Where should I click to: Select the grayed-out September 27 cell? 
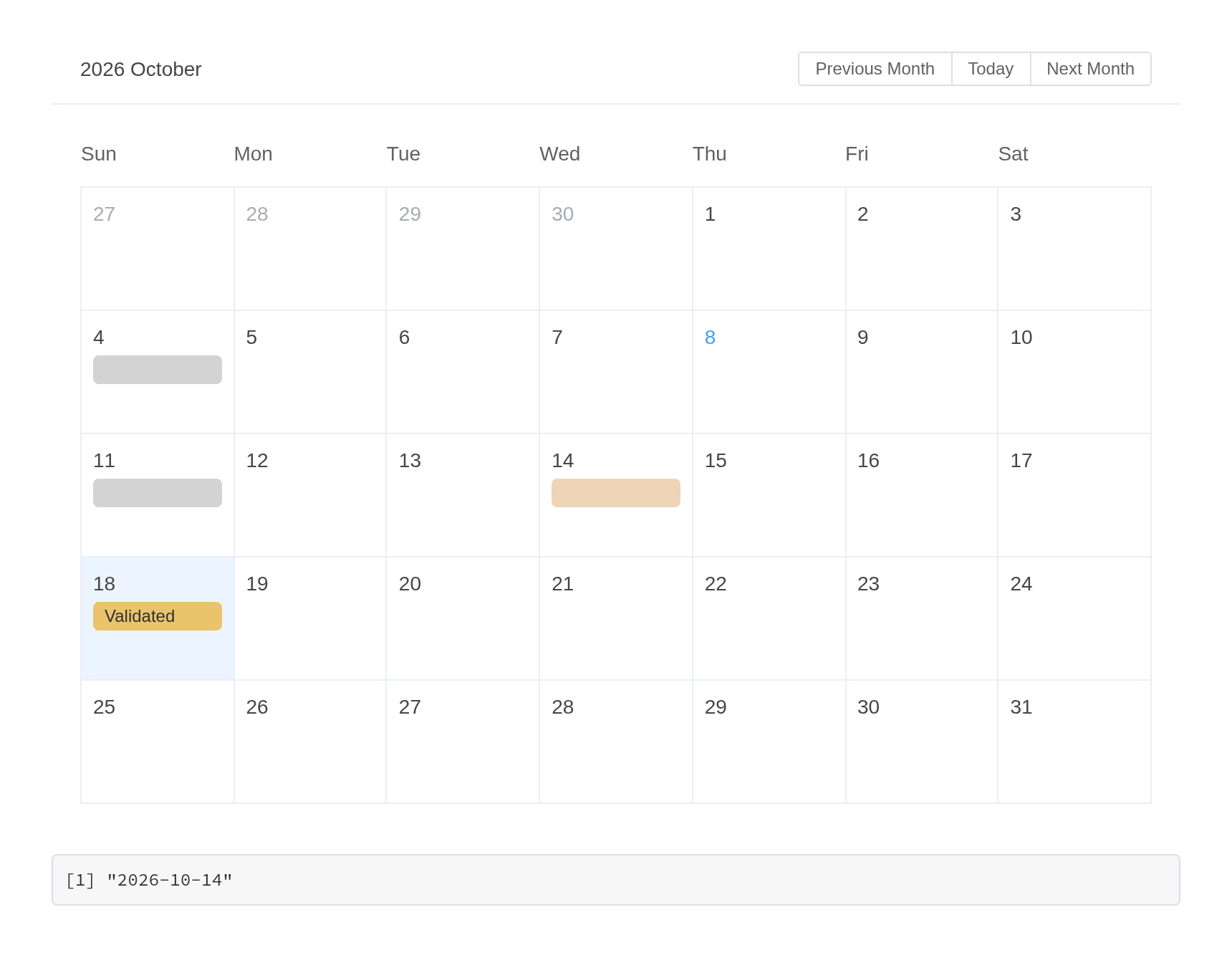point(158,249)
